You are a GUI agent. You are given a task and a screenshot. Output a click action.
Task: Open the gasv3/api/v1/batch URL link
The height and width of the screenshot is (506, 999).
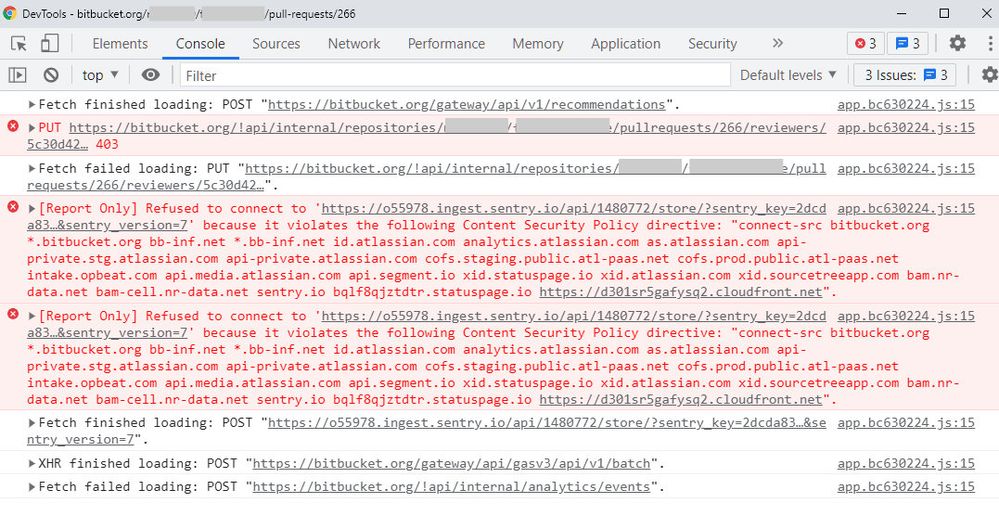point(451,463)
